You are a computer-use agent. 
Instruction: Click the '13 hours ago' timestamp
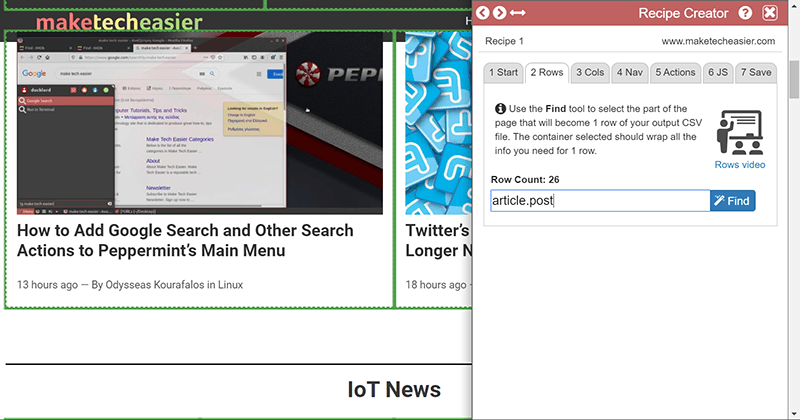pos(47,285)
